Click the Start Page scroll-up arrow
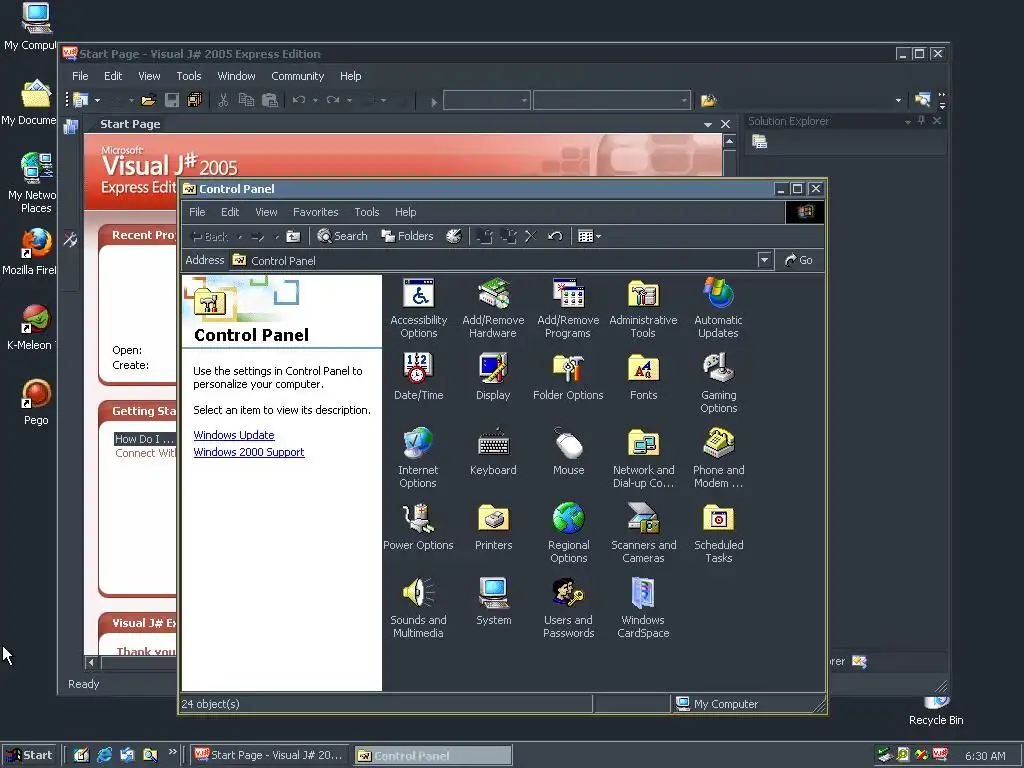Image resolution: width=1024 pixels, height=768 pixels. coord(729,141)
